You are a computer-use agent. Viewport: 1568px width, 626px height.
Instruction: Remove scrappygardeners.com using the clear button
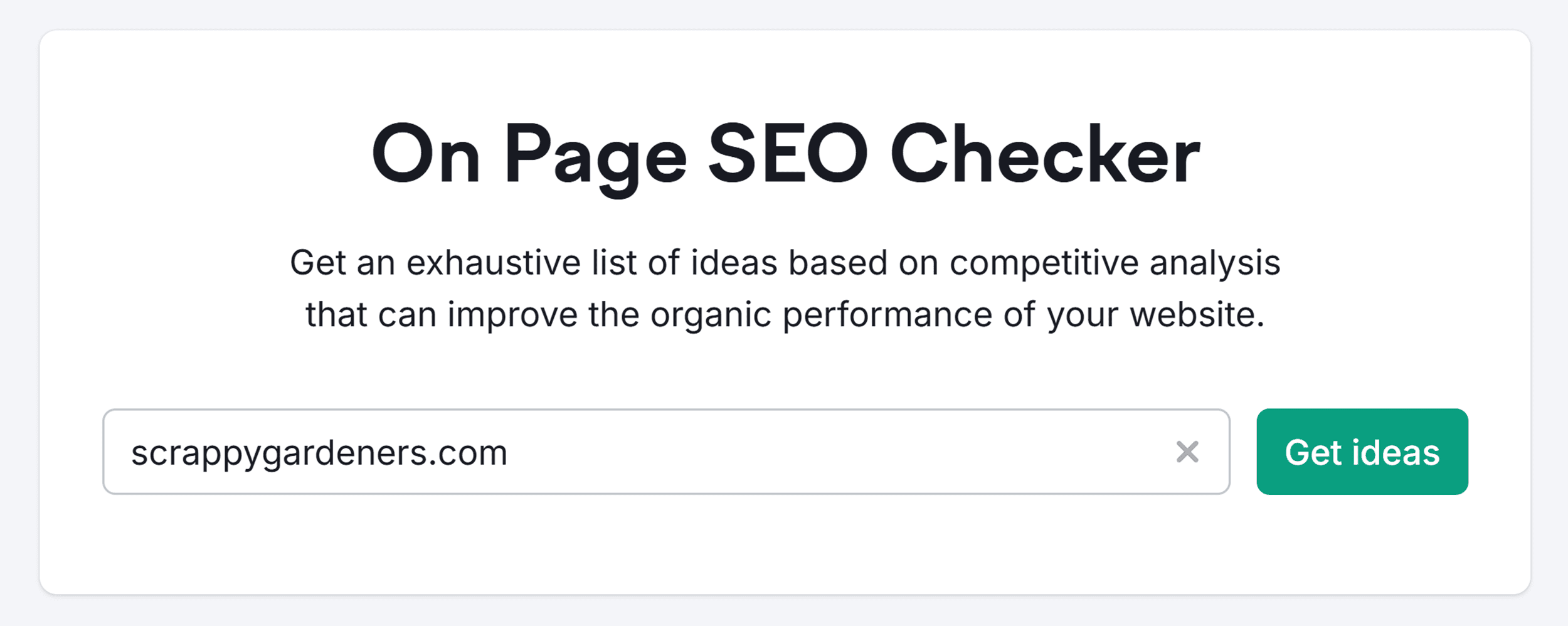point(1187,452)
